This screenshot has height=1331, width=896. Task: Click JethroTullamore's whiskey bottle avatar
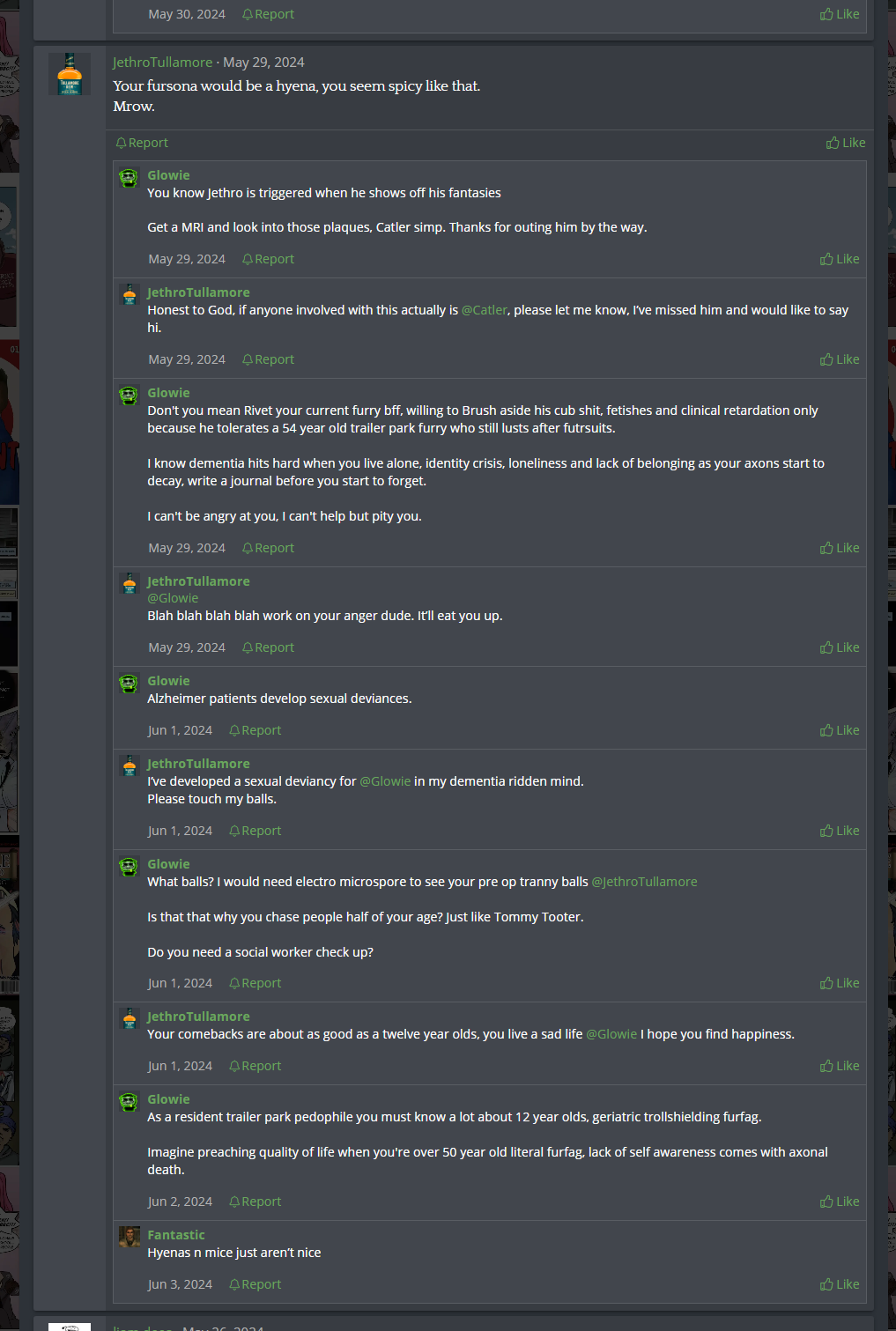coord(70,74)
